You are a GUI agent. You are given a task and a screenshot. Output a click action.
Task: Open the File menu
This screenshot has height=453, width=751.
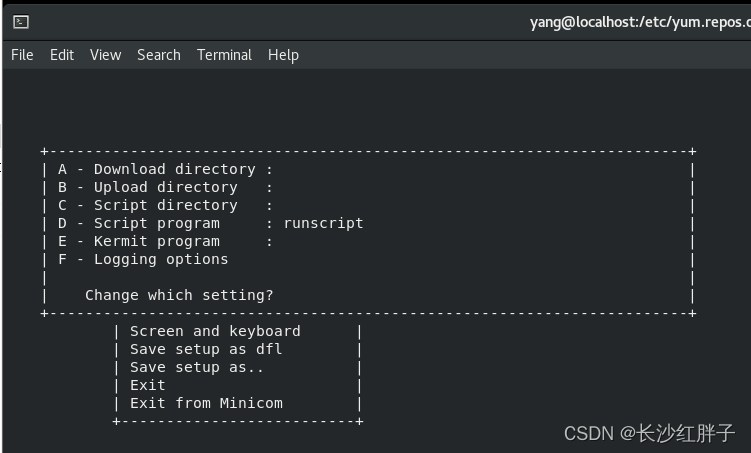pos(22,55)
